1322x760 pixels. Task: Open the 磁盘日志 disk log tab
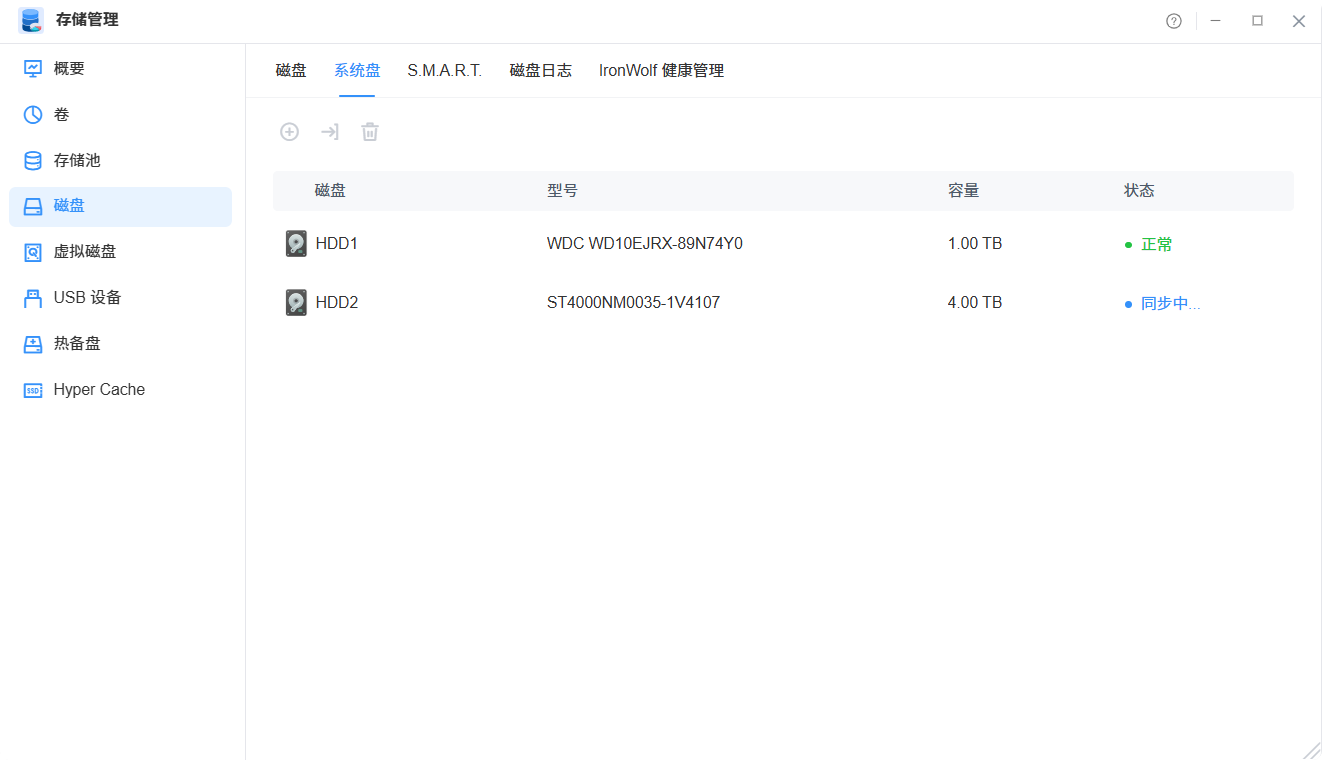pos(540,70)
